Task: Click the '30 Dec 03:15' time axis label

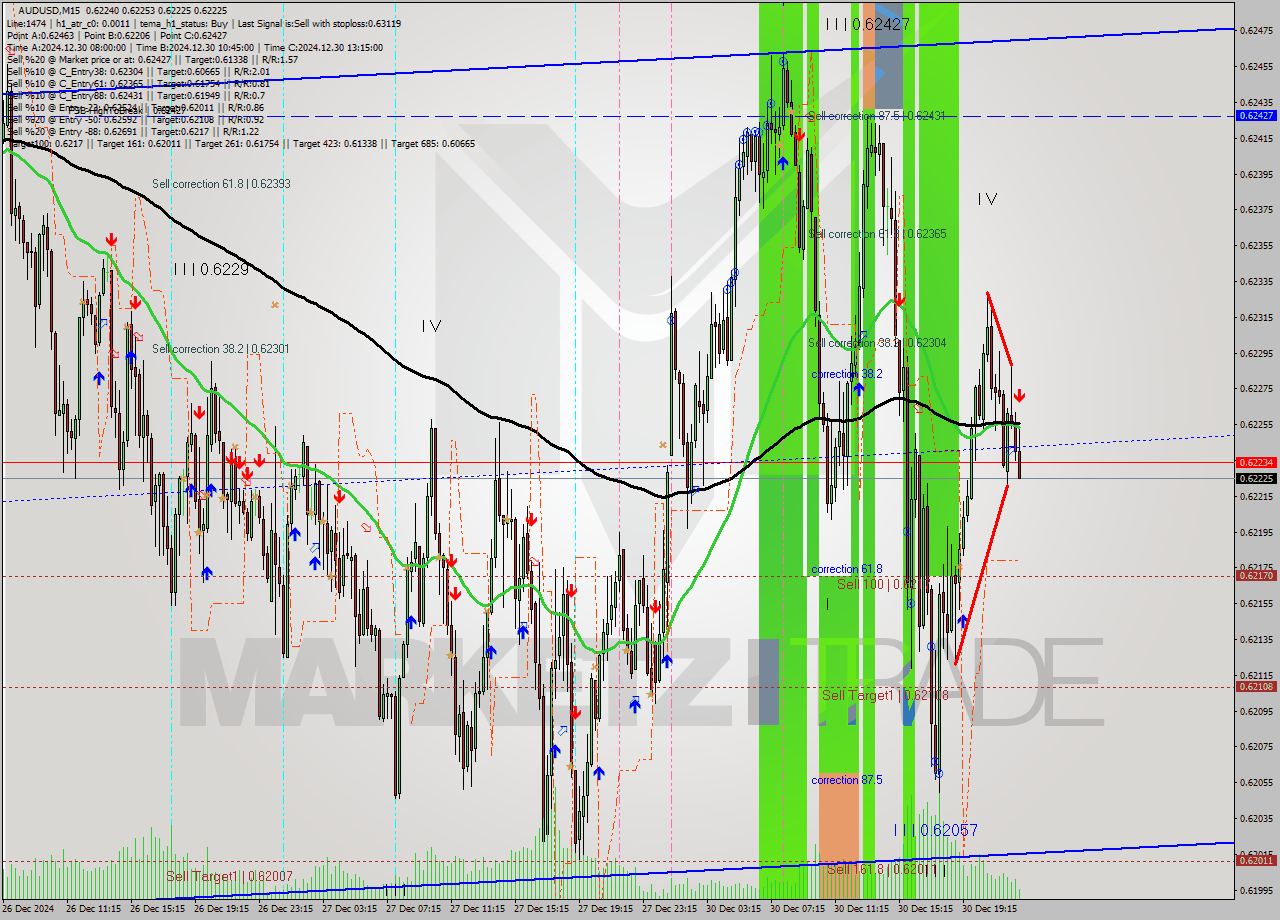Action: [733, 910]
